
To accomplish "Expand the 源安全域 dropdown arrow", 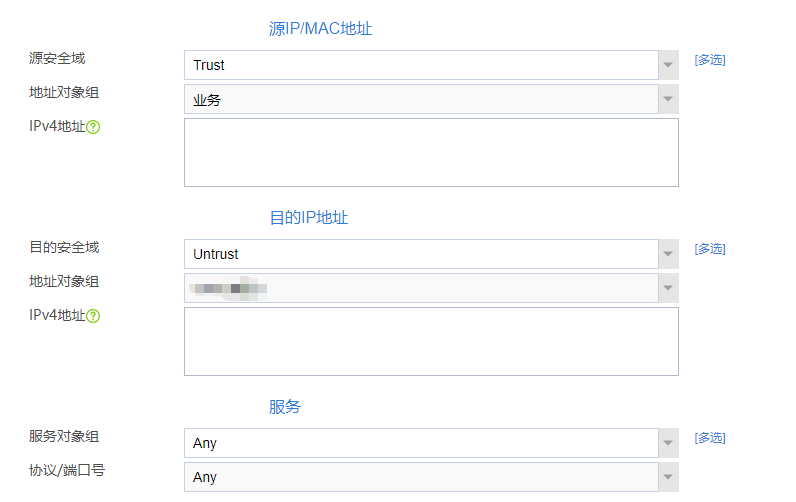I will tap(668, 65).
